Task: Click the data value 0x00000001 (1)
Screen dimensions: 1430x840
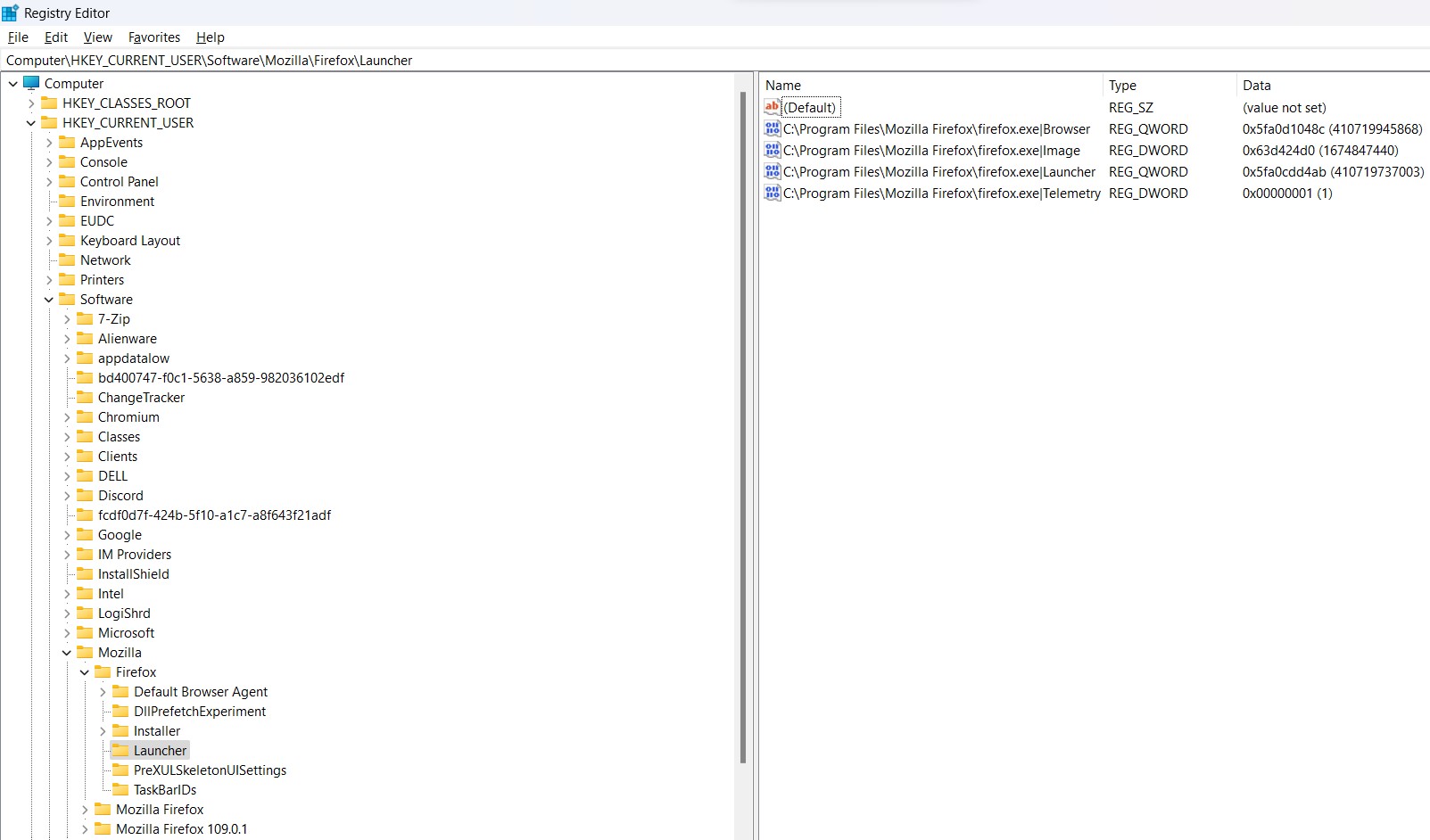Action: click(1287, 194)
